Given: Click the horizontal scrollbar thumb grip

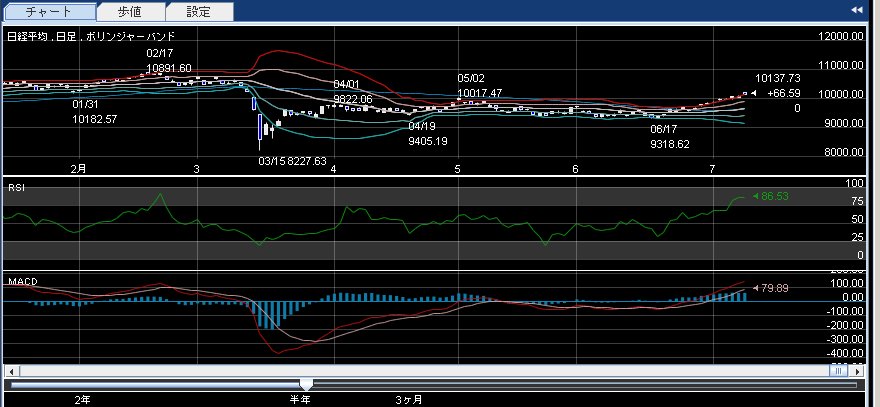Looking at the screenshot, I should 836,370.
